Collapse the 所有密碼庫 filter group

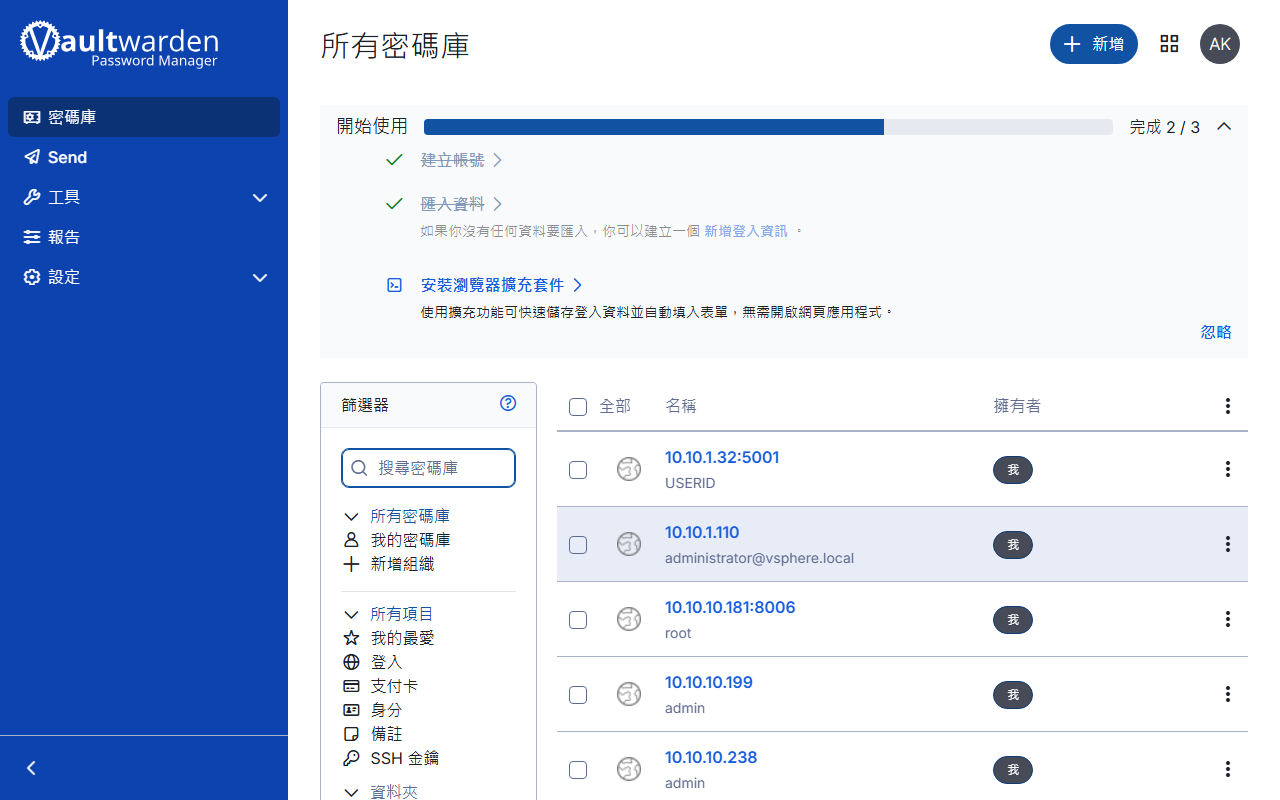pos(351,517)
